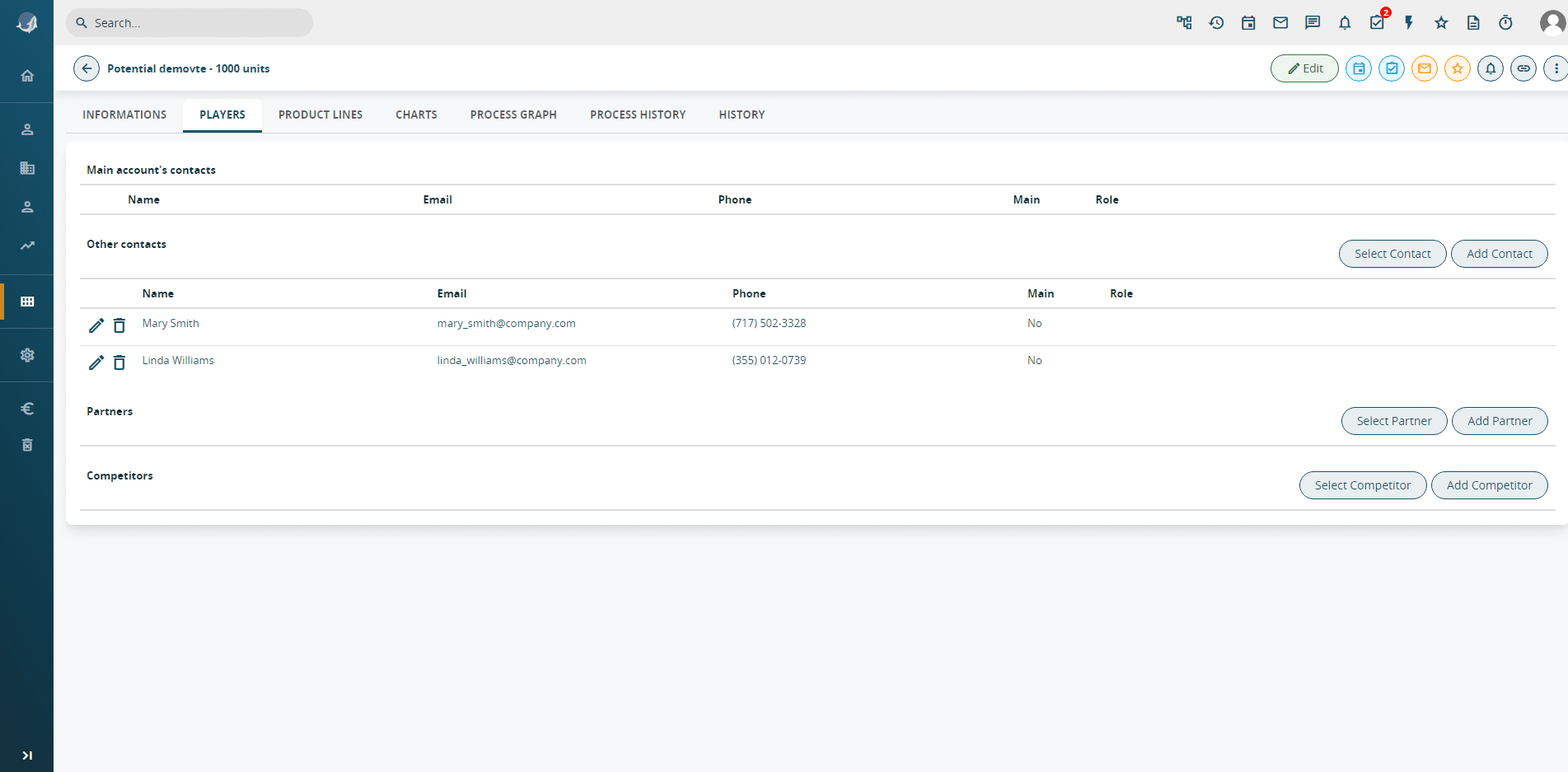The height and width of the screenshot is (772, 1568).
Task: Add calendar event with blue round icon
Action: (x=1359, y=68)
